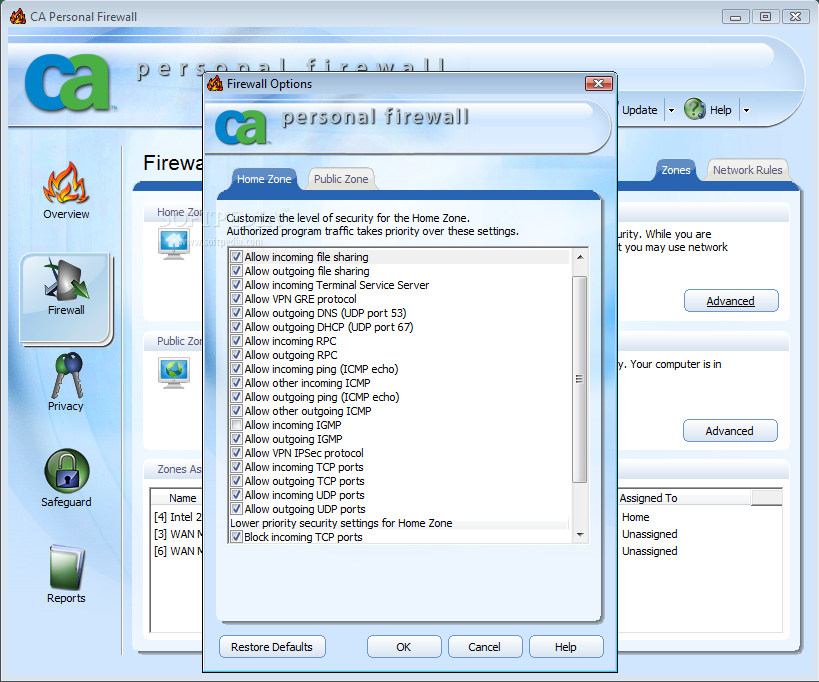This screenshot has height=682, width=819.
Task: Switch to the Home Zone tab
Action: [x=264, y=179]
